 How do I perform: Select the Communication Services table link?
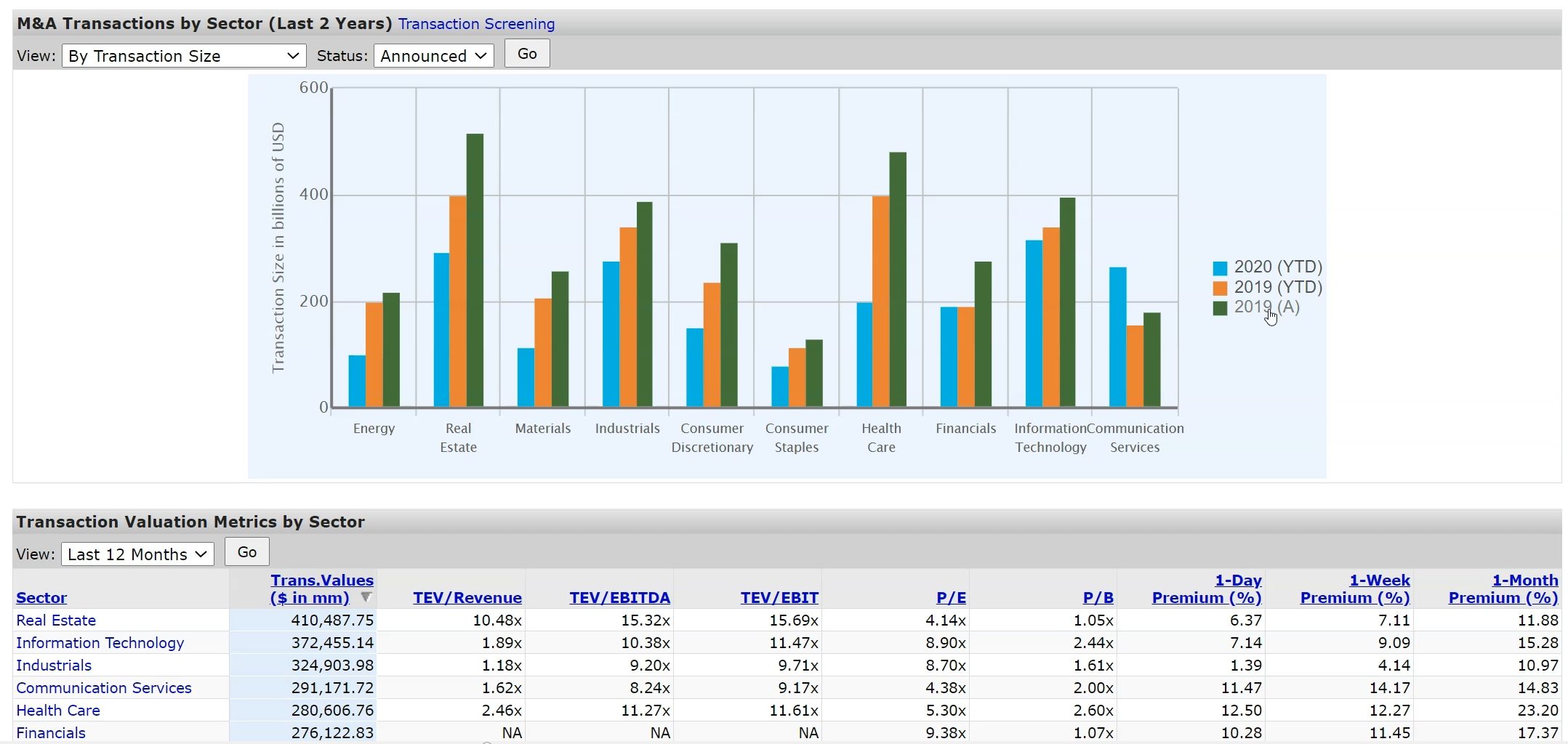click(x=104, y=688)
